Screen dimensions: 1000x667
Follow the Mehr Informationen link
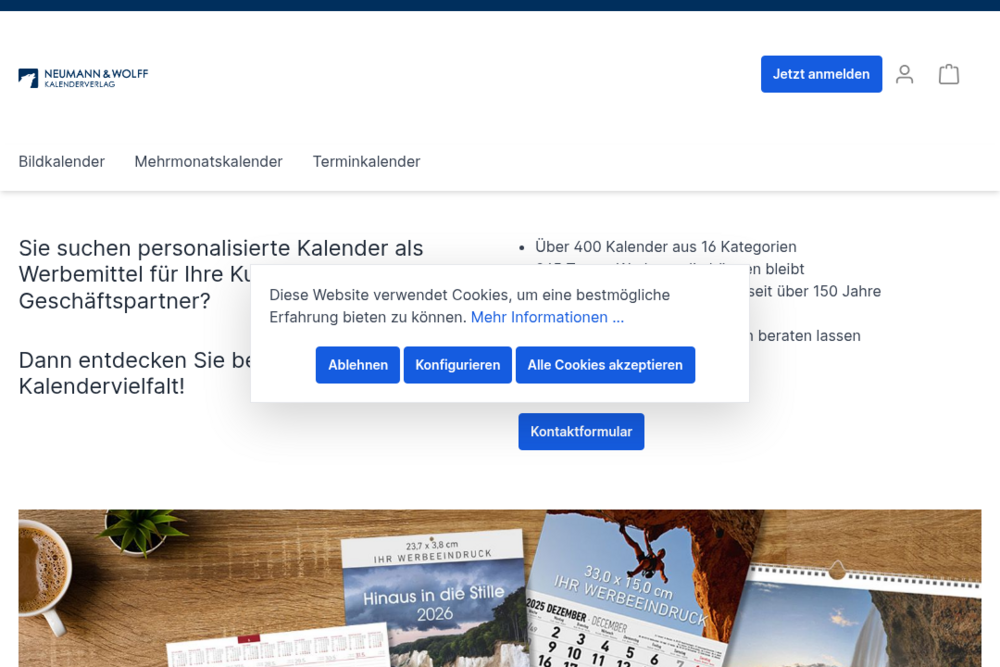[547, 317]
